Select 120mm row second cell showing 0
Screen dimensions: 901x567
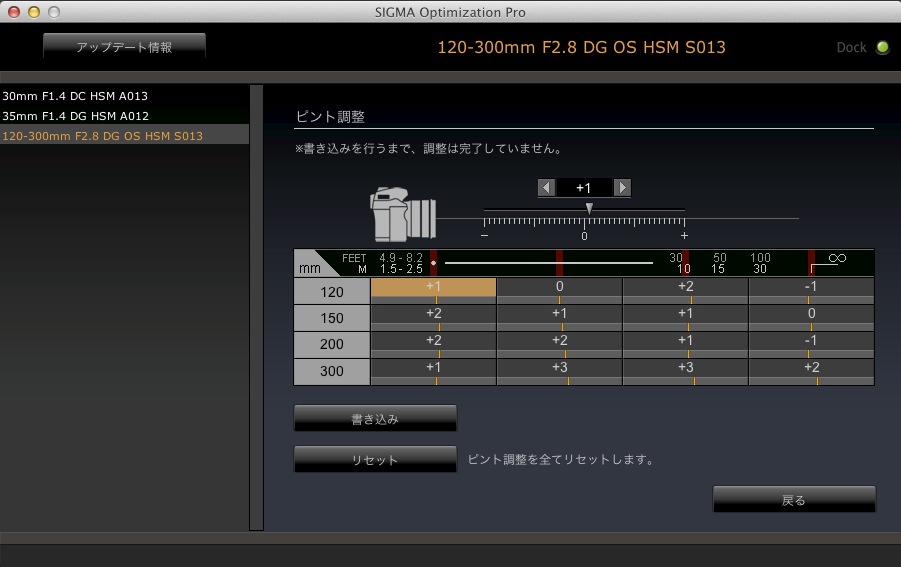[559, 291]
